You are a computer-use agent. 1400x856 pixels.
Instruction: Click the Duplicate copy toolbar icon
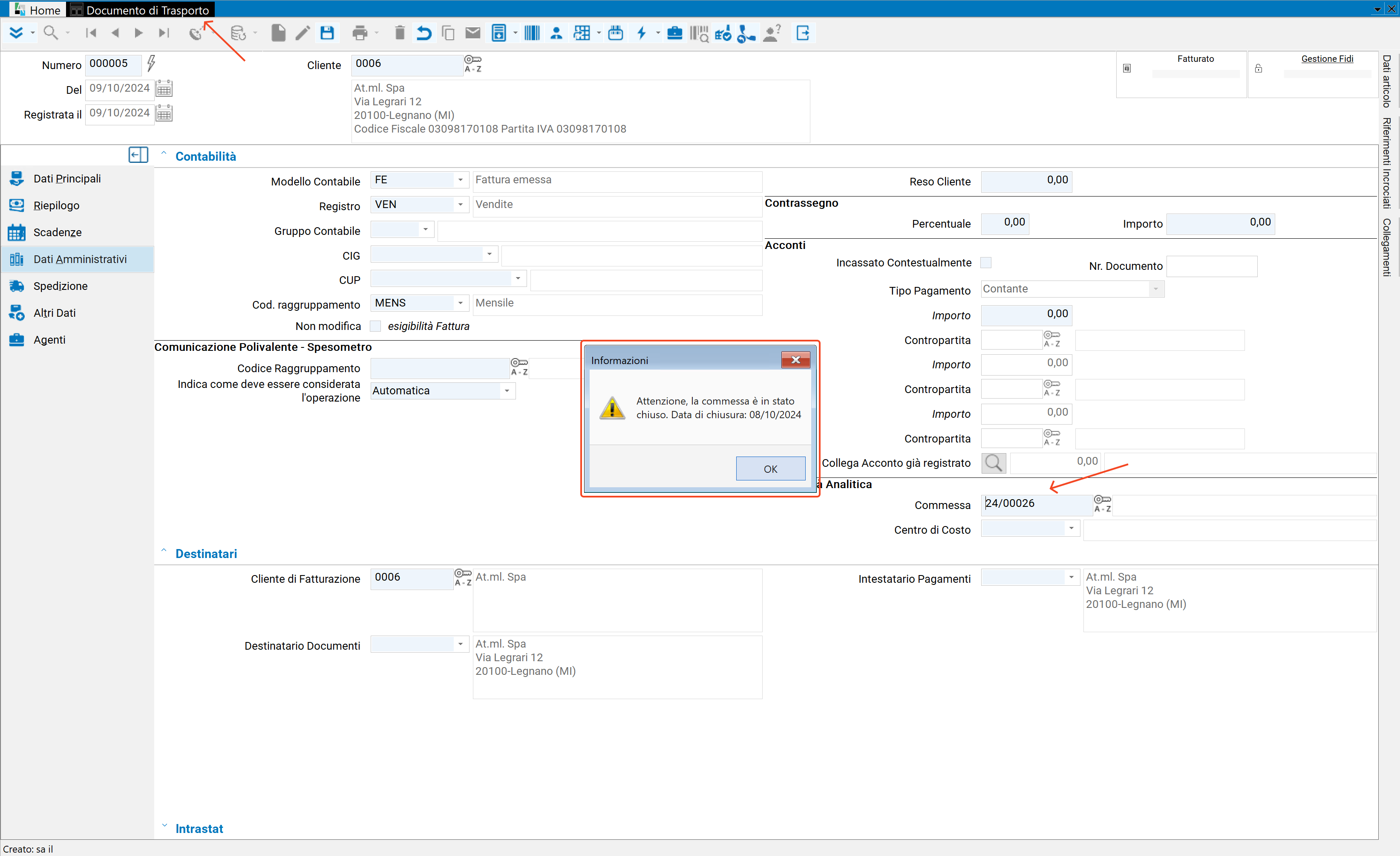[448, 33]
